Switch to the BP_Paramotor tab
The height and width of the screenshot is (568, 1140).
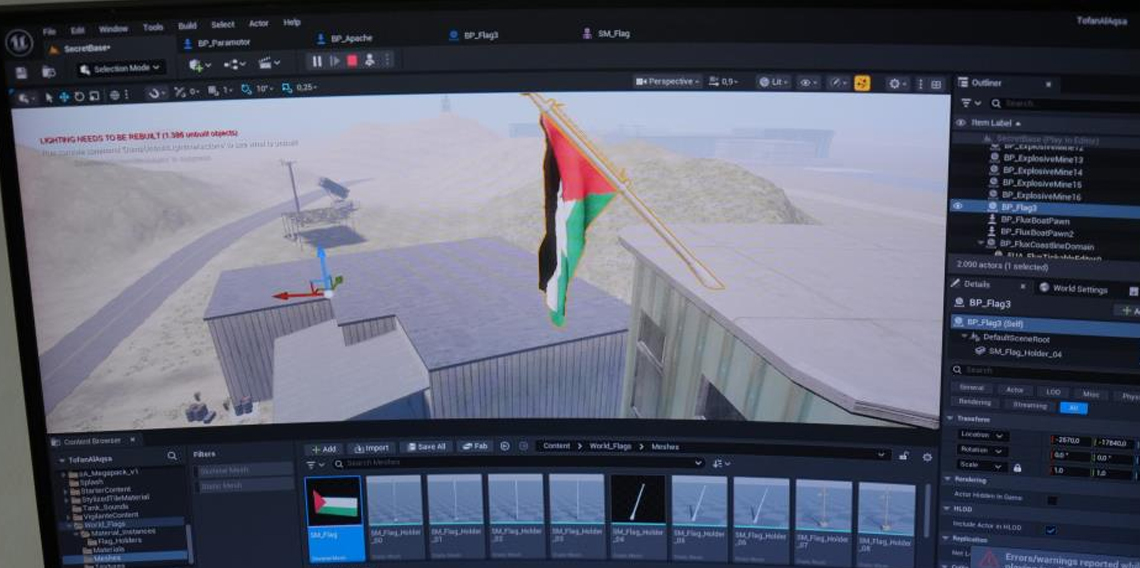tap(217, 43)
